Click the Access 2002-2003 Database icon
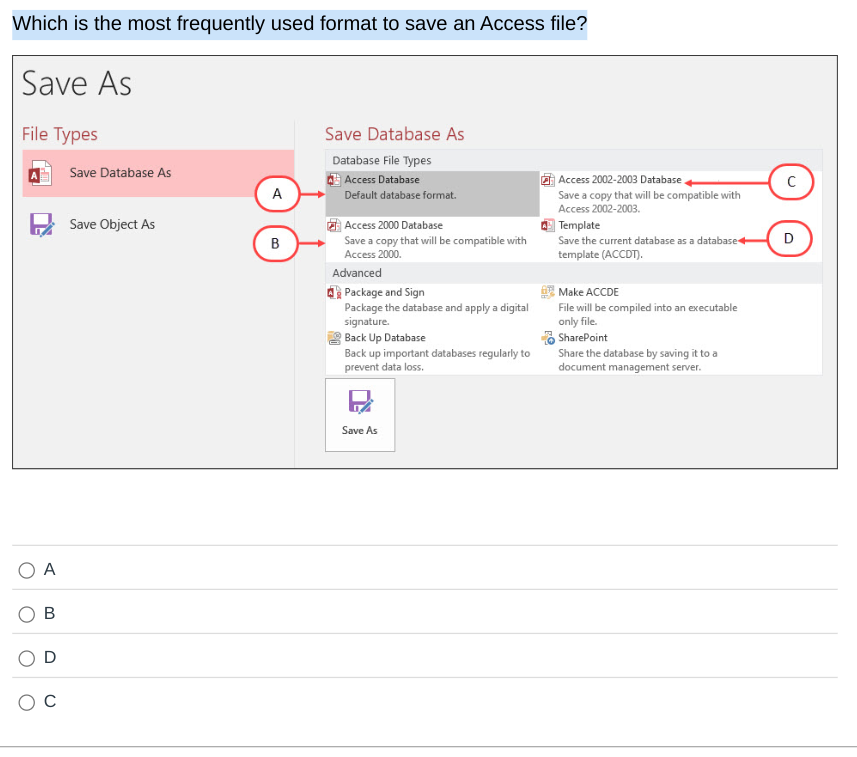 tap(547, 180)
